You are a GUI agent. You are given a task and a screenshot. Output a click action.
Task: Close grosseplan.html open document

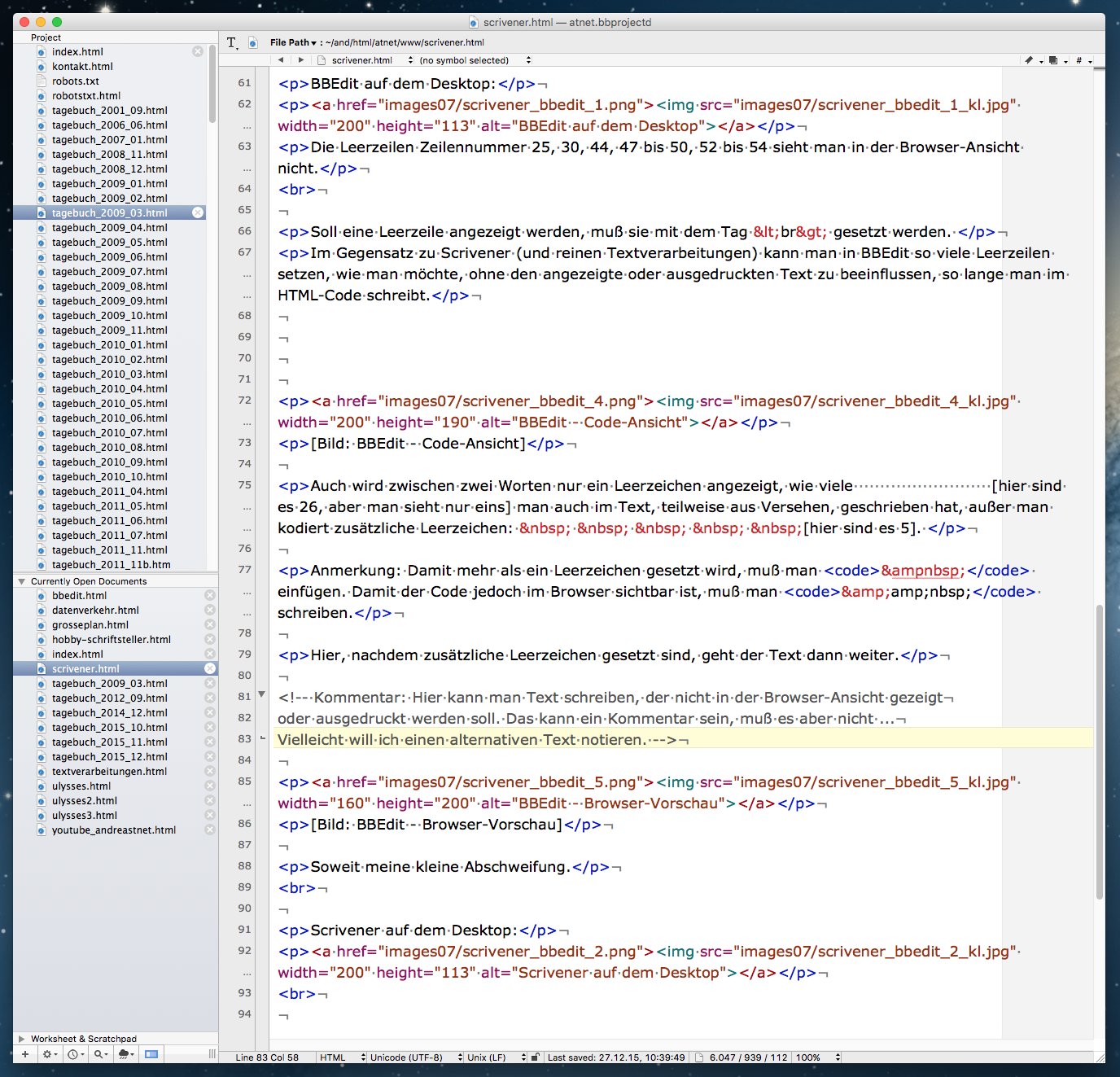(210, 624)
